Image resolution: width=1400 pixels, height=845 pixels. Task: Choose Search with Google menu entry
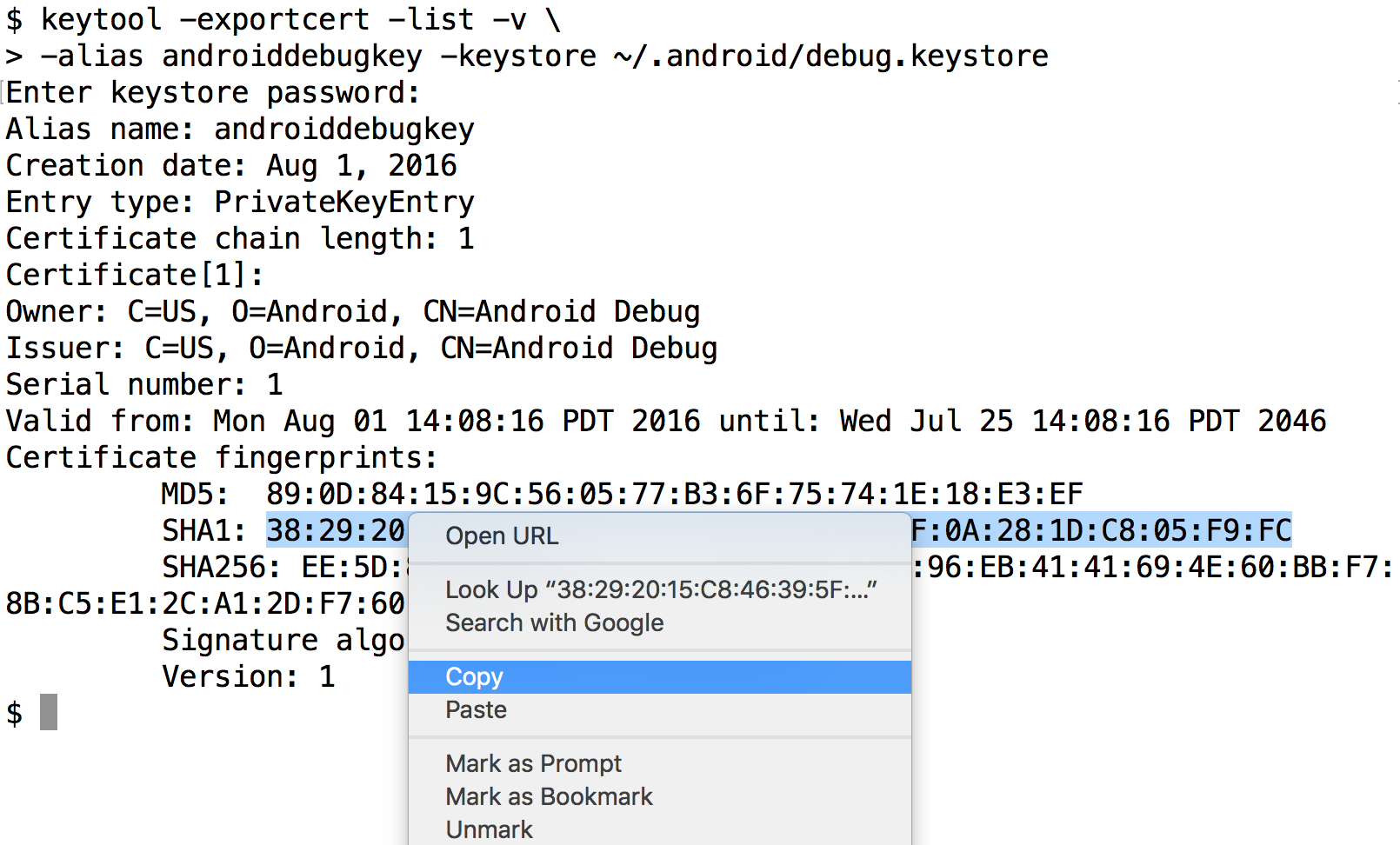tap(554, 623)
